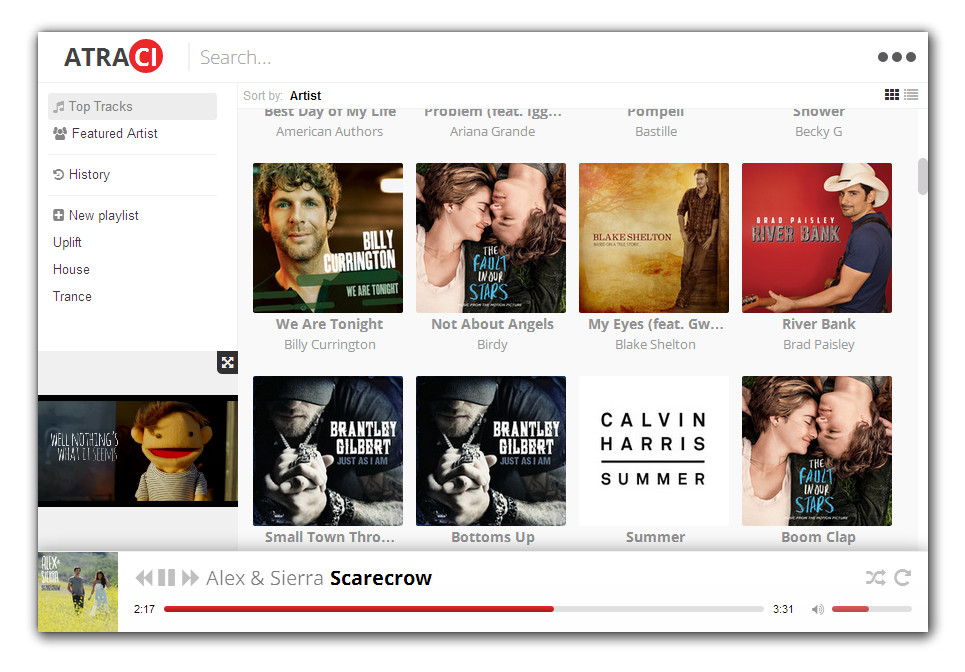965x672 pixels.
Task: Play Brad Paisley River Bank cover
Action: click(817, 238)
